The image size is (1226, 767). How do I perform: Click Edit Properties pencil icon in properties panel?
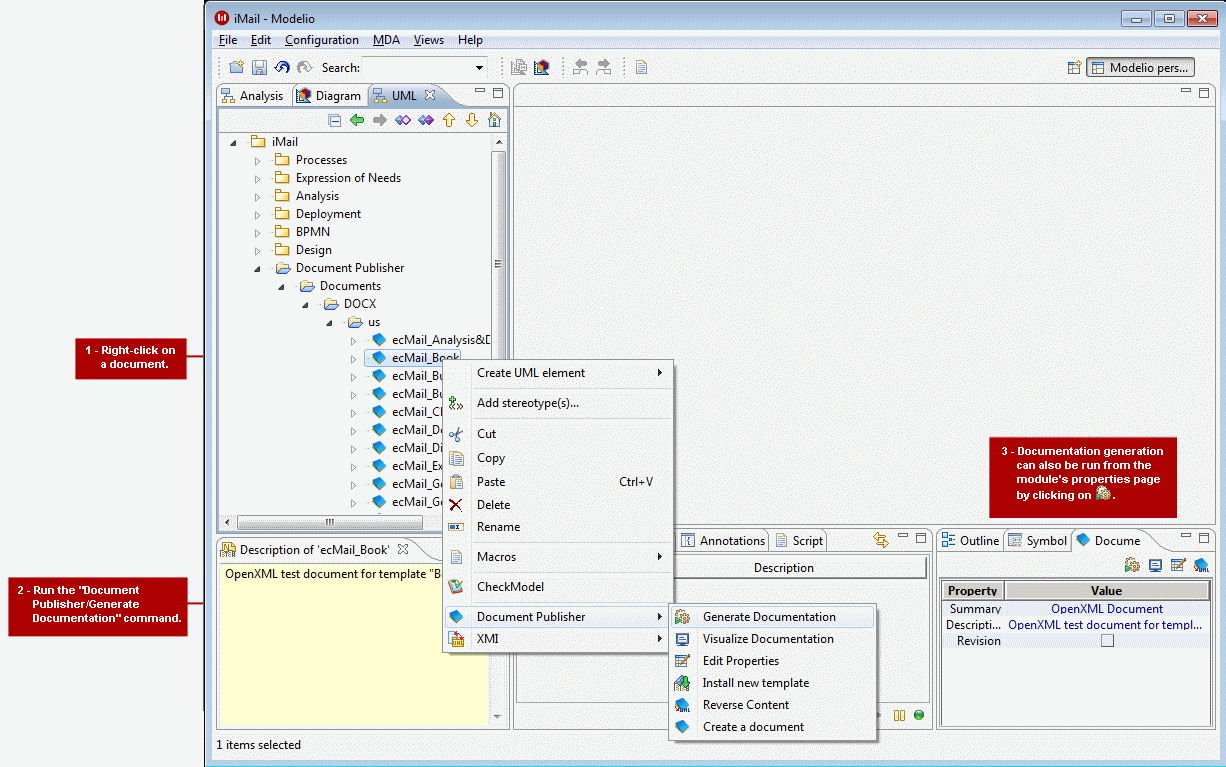tap(1178, 565)
